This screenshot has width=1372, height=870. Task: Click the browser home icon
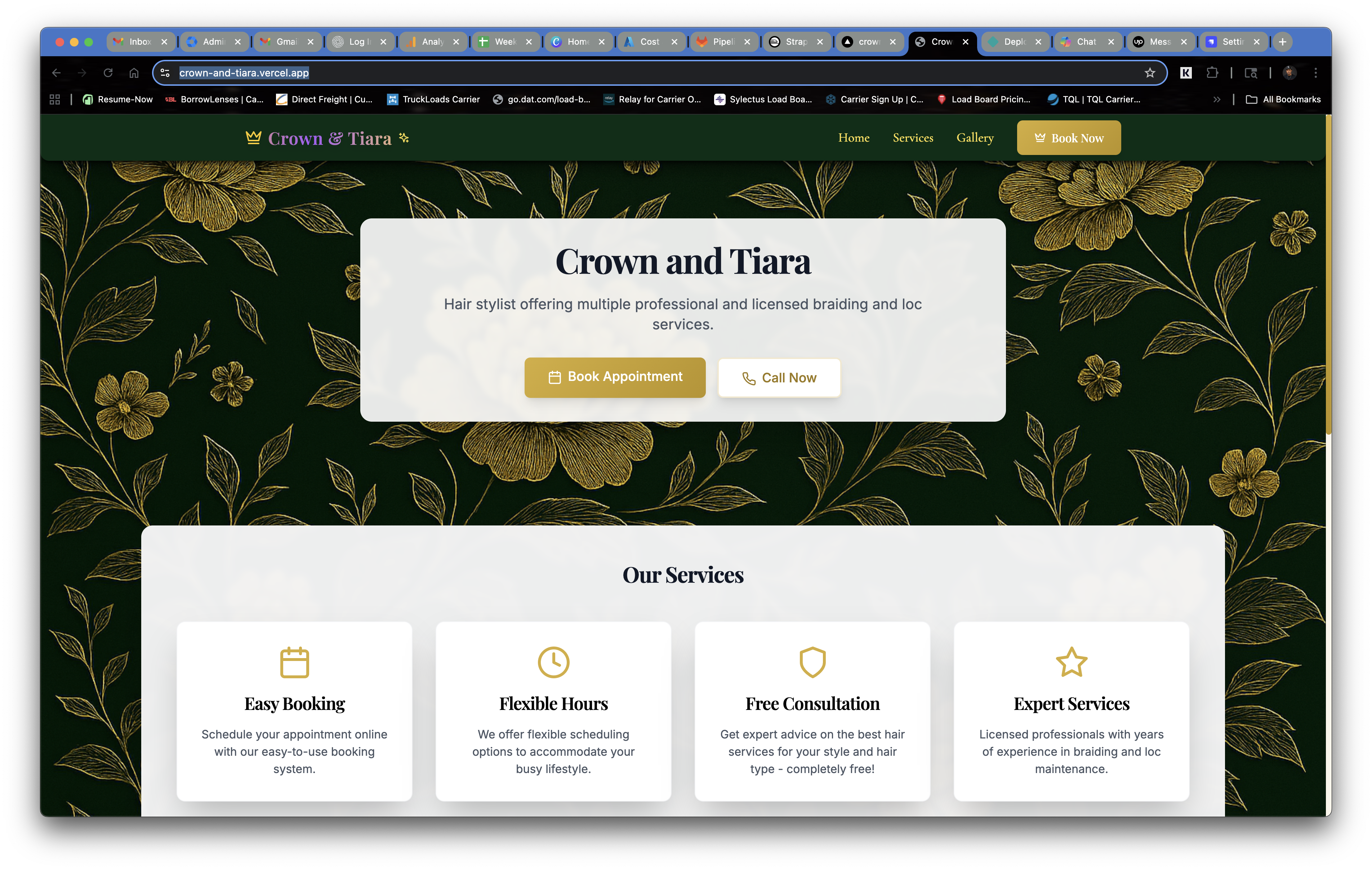coord(134,73)
